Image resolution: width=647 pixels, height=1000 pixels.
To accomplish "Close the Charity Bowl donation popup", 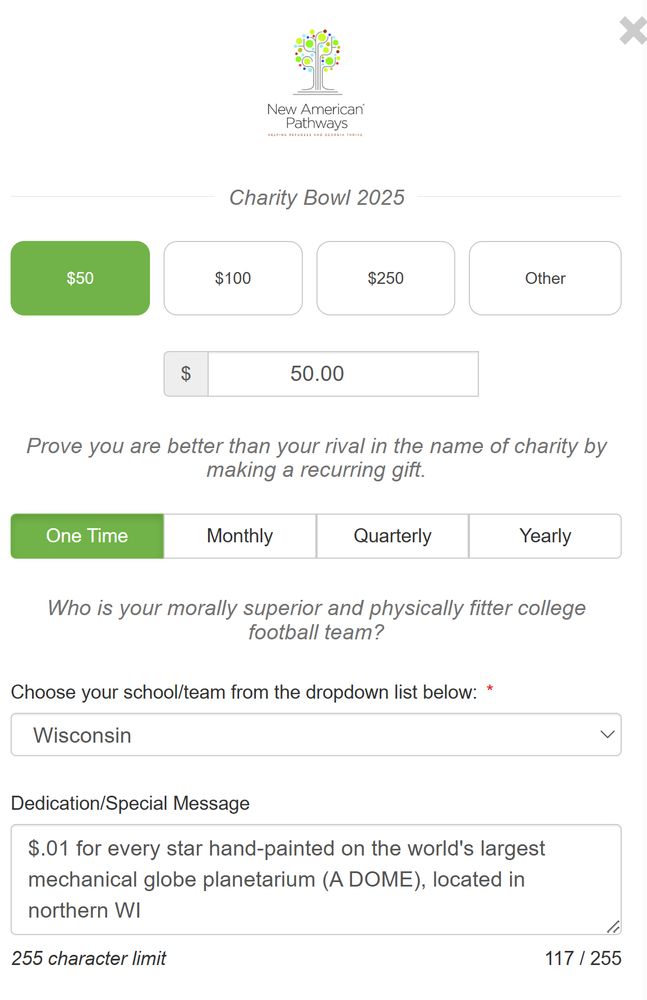I will coord(632,31).
